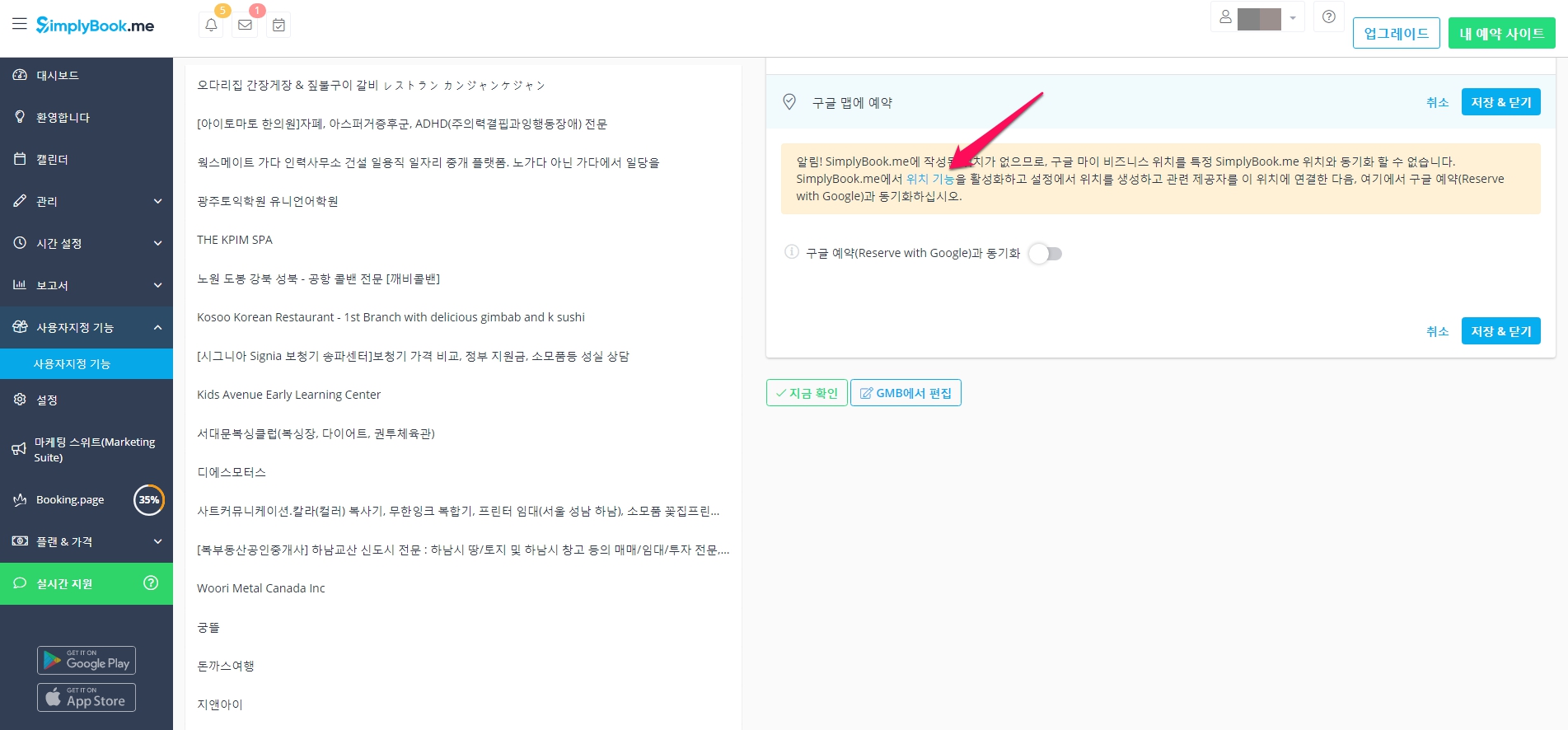Viewport: 1568px width, 730px height.
Task: Open the messages envelope icon
Action: pyautogui.click(x=245, y=25)
